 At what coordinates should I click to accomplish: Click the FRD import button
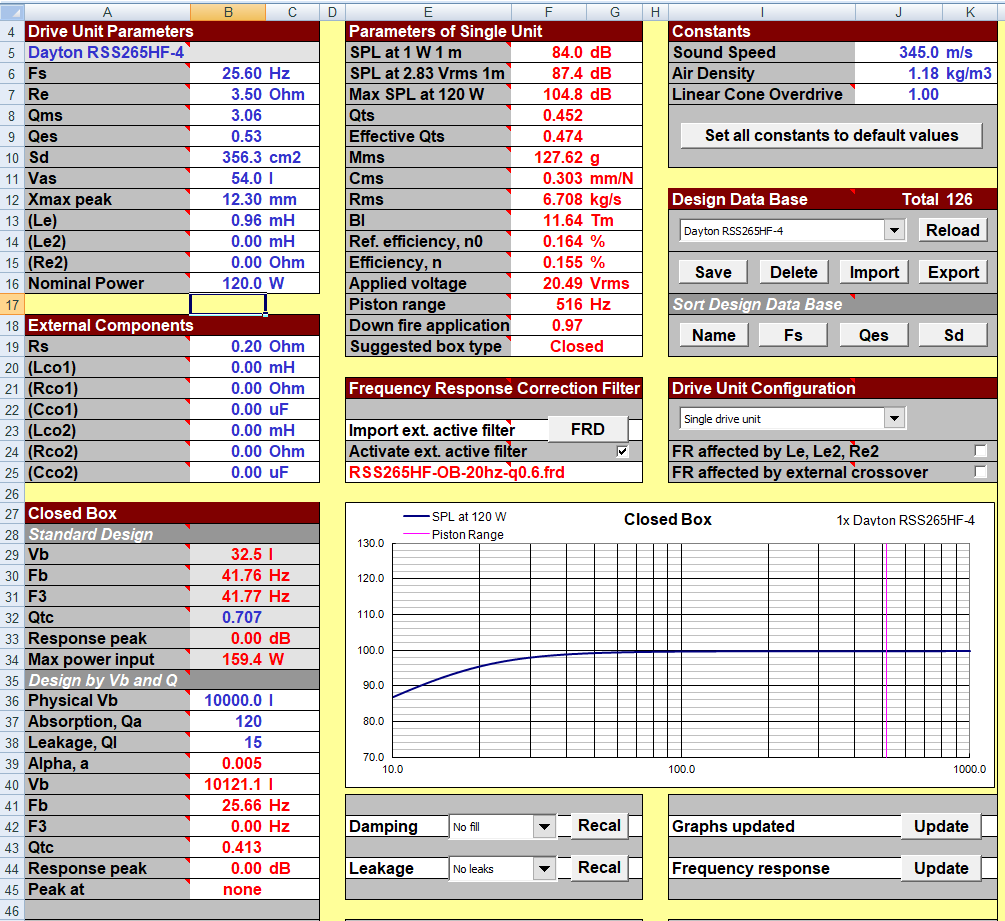click(588, 429)
